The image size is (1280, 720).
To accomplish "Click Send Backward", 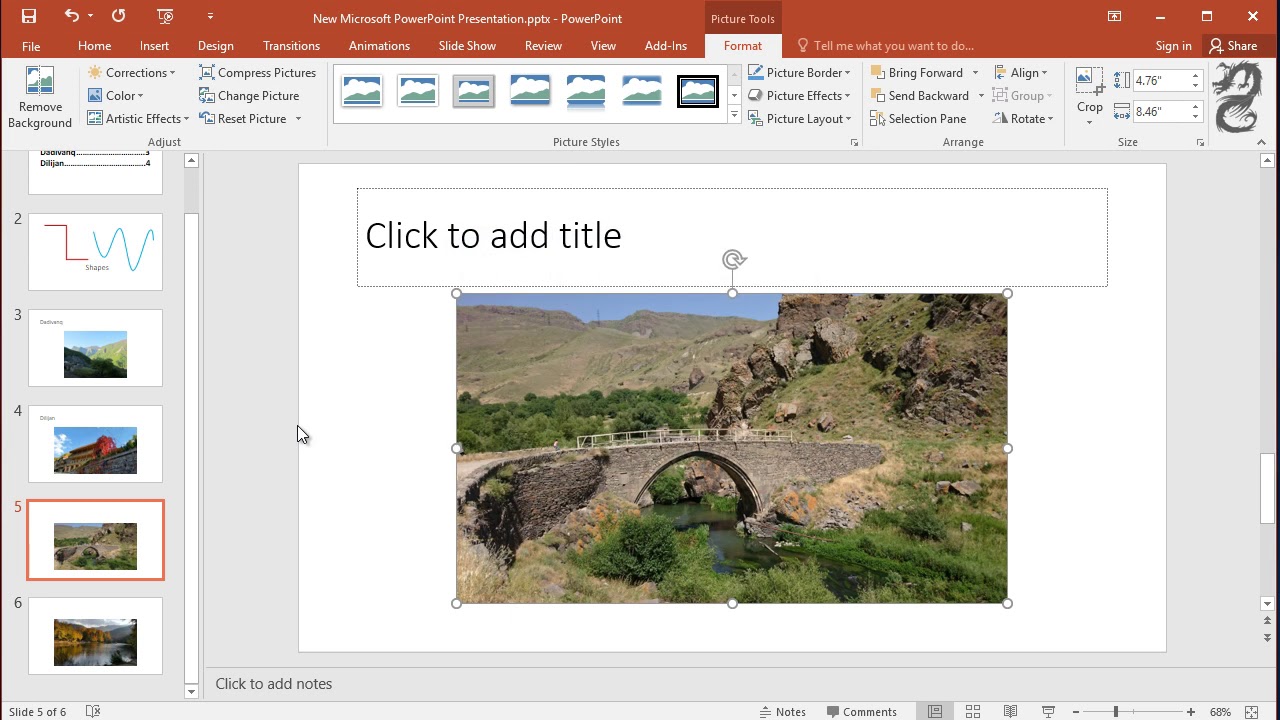I will (x=920, y=96).
